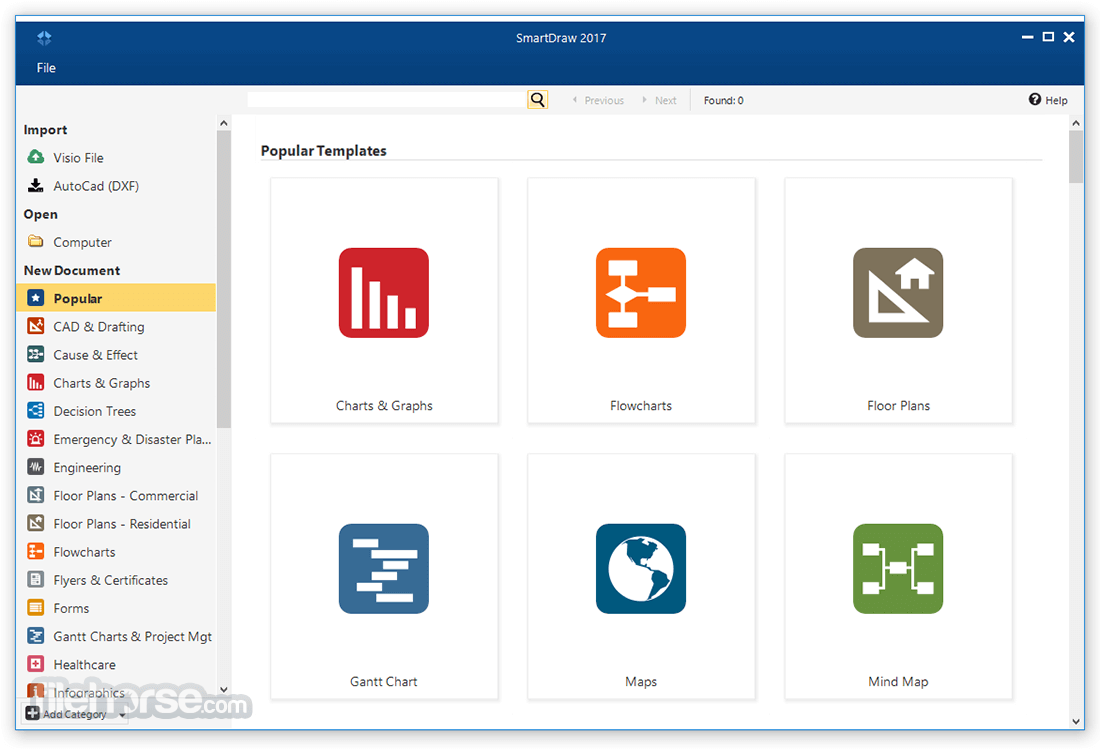Click sidebar scrollbar up arrow
Screen dimensions: 1100x749
tap(224, 123)
